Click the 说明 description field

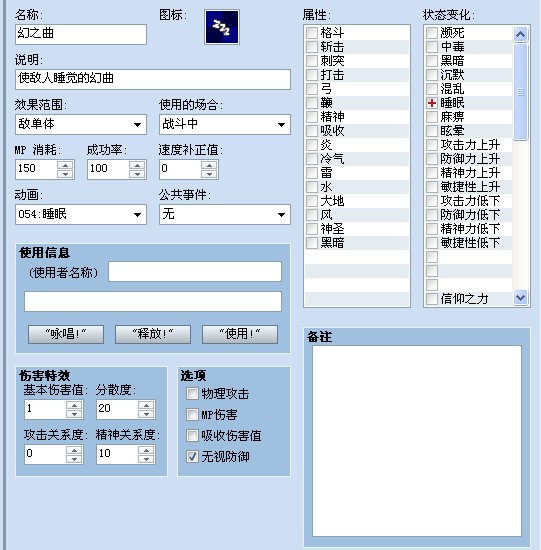153,79
